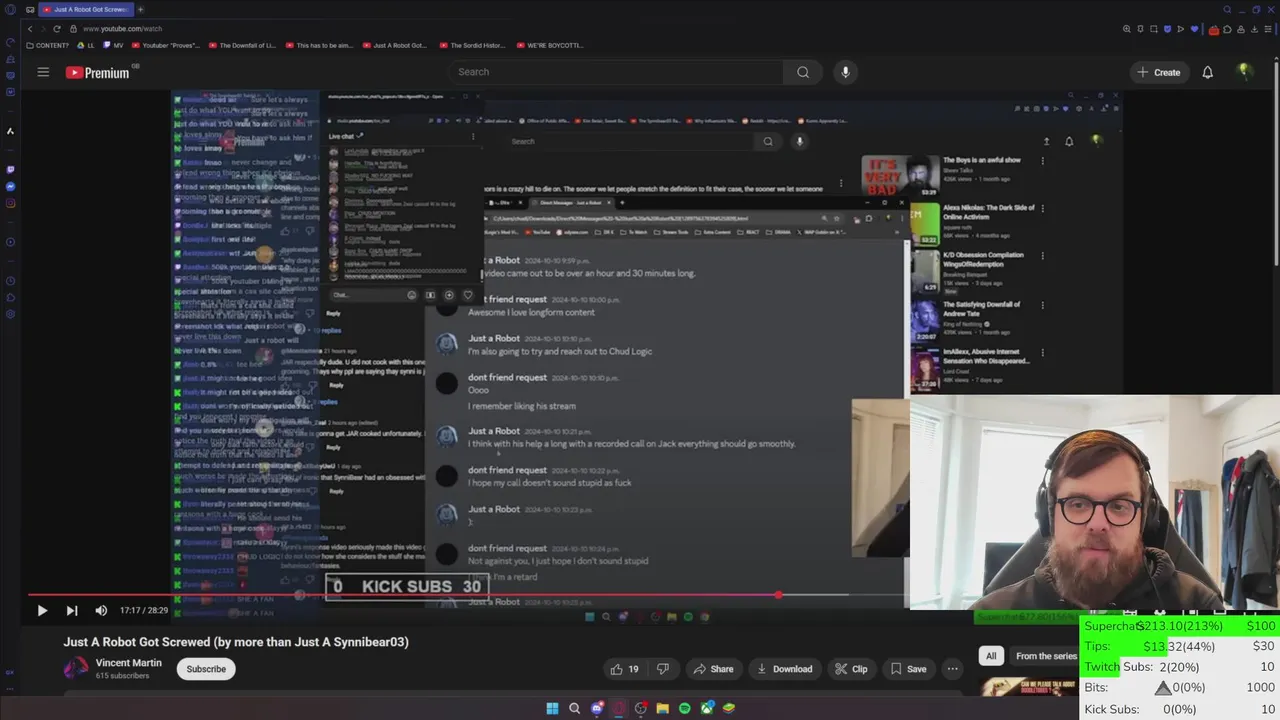
Task: Open more actions ellipsis menu
Action: [x=953, y=669]
